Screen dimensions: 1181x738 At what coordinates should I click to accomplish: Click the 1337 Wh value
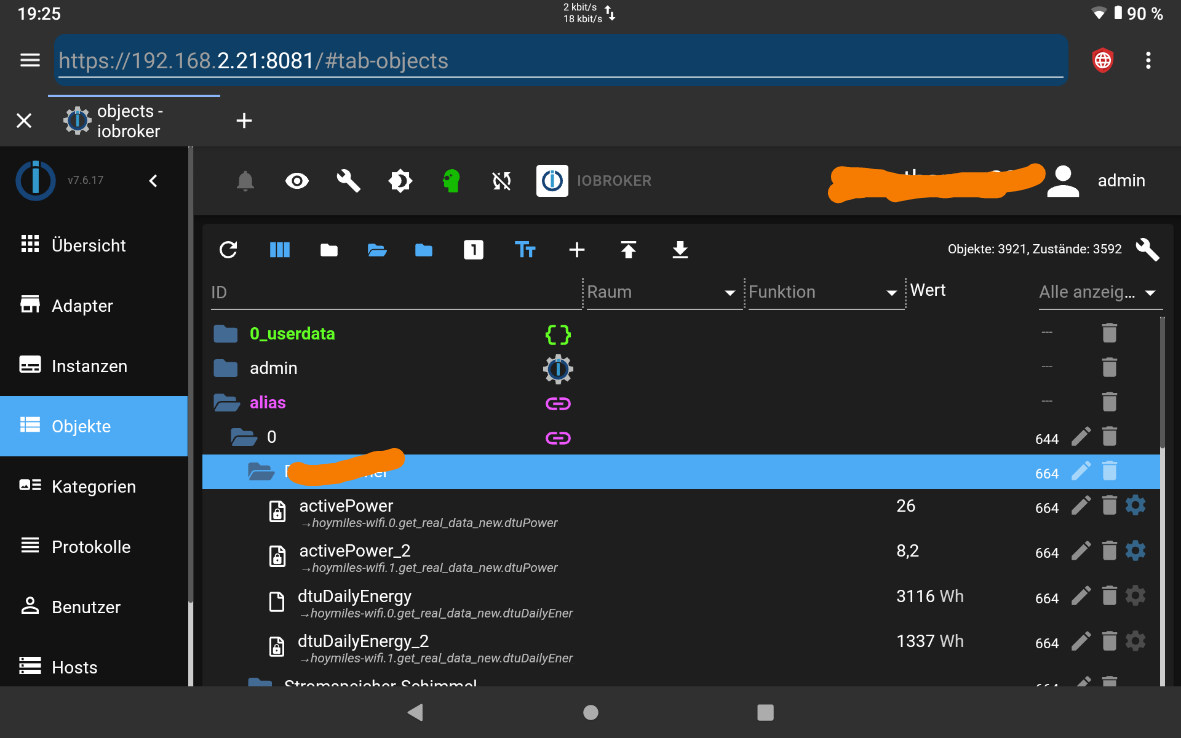point(929,642)
